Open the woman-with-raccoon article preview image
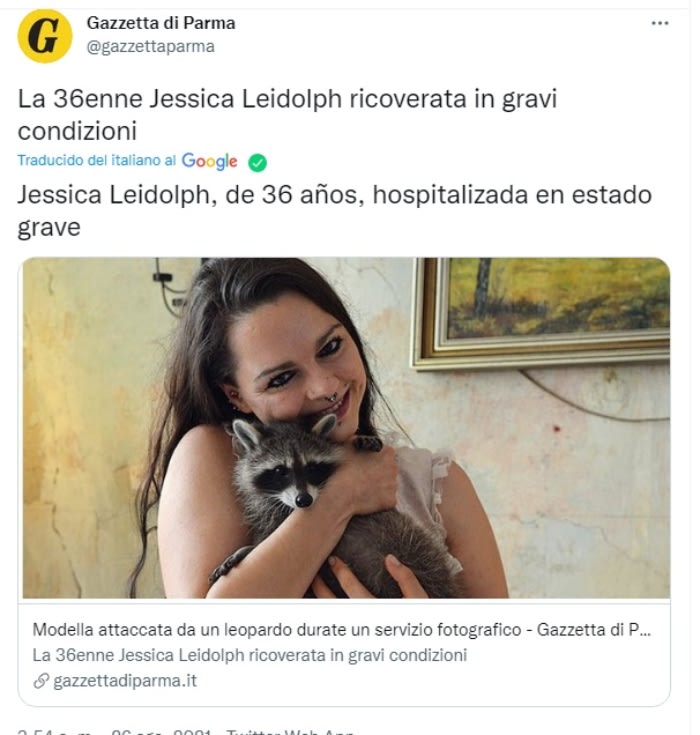Viewport: 700px width, 735px height. click(x=346, y=428)
